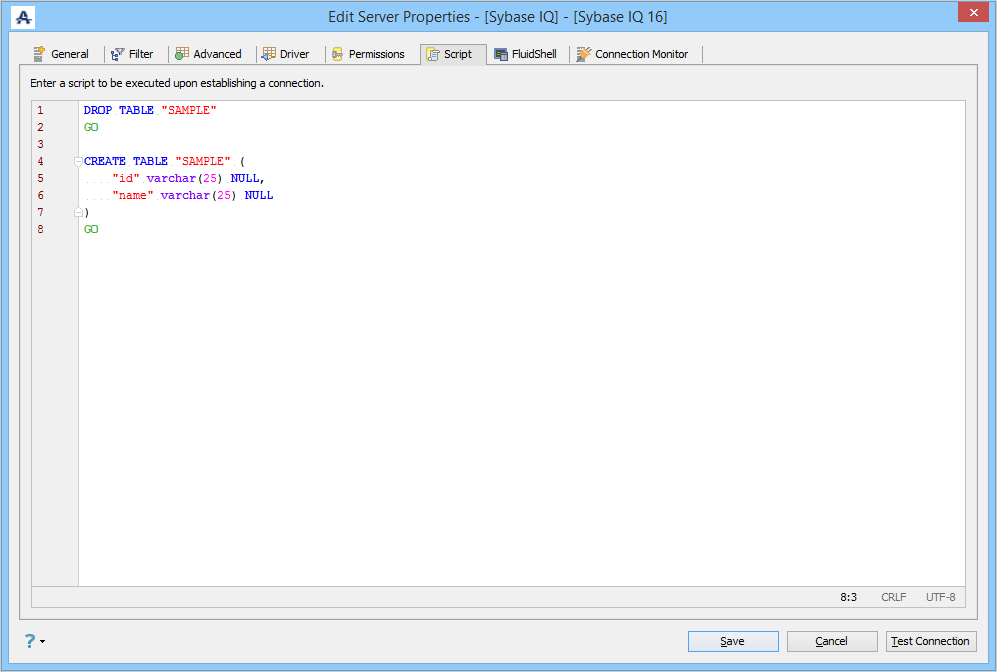Click fold marker at closing parenthesis
The height and width of the screenshot is (672, 997).
click(78, 212)
